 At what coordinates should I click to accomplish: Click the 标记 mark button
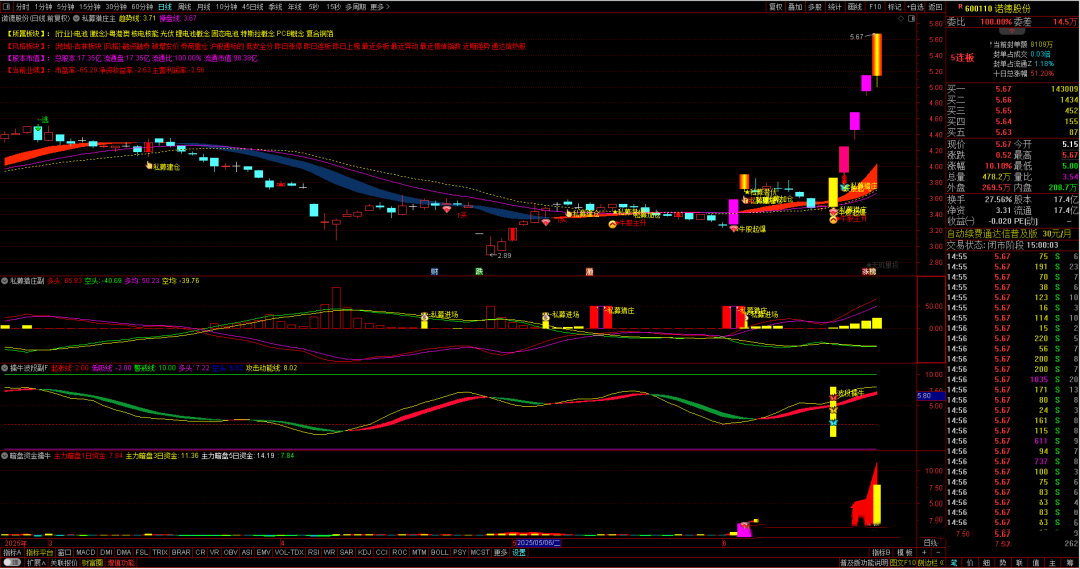tap(893, 6)
